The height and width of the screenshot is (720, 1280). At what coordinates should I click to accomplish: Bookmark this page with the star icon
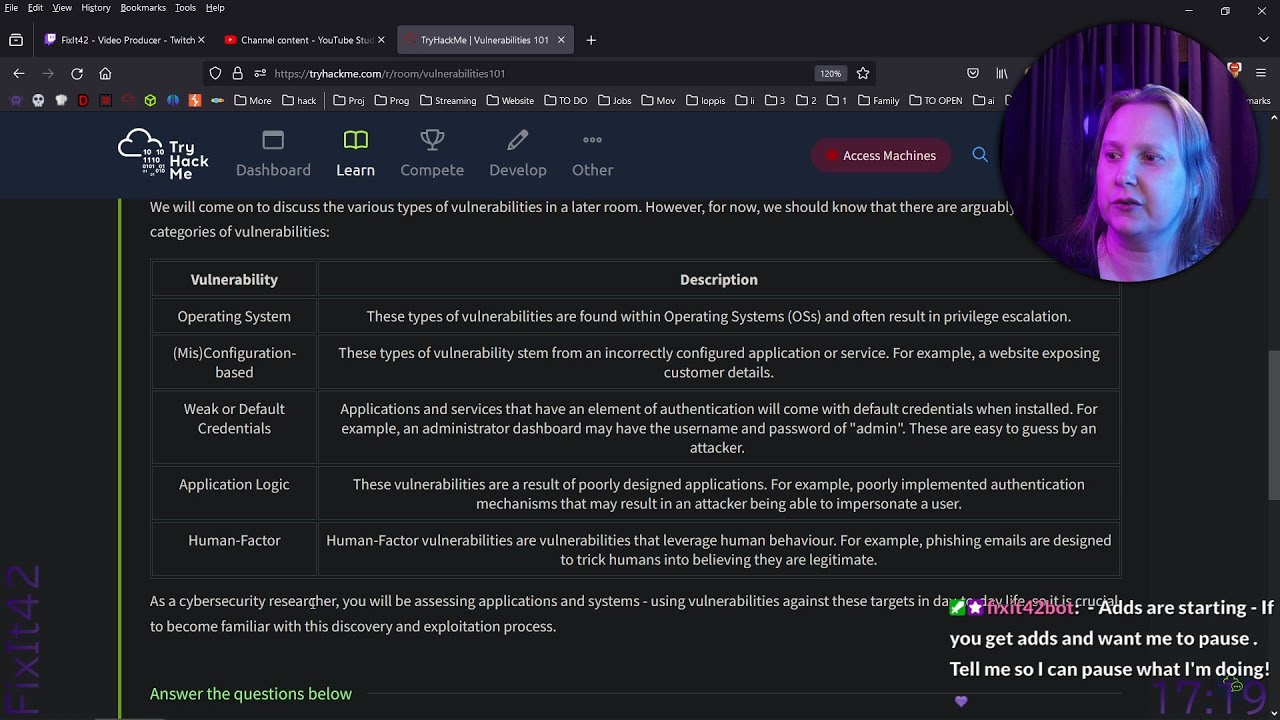pos(863,73)
